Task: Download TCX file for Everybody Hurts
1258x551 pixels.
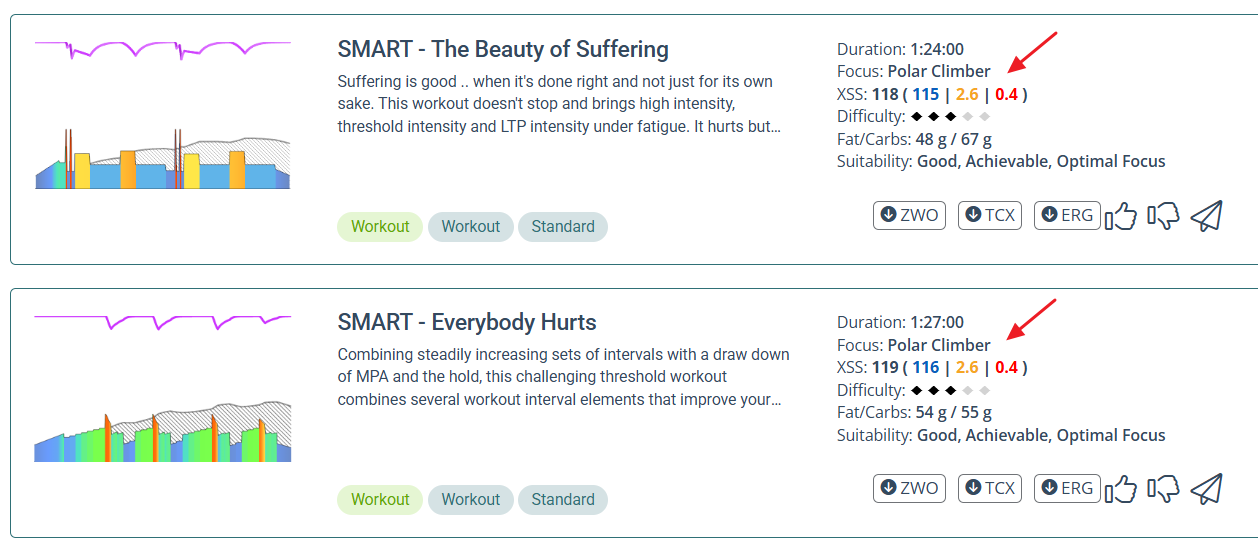Action: tap(989, 488)
